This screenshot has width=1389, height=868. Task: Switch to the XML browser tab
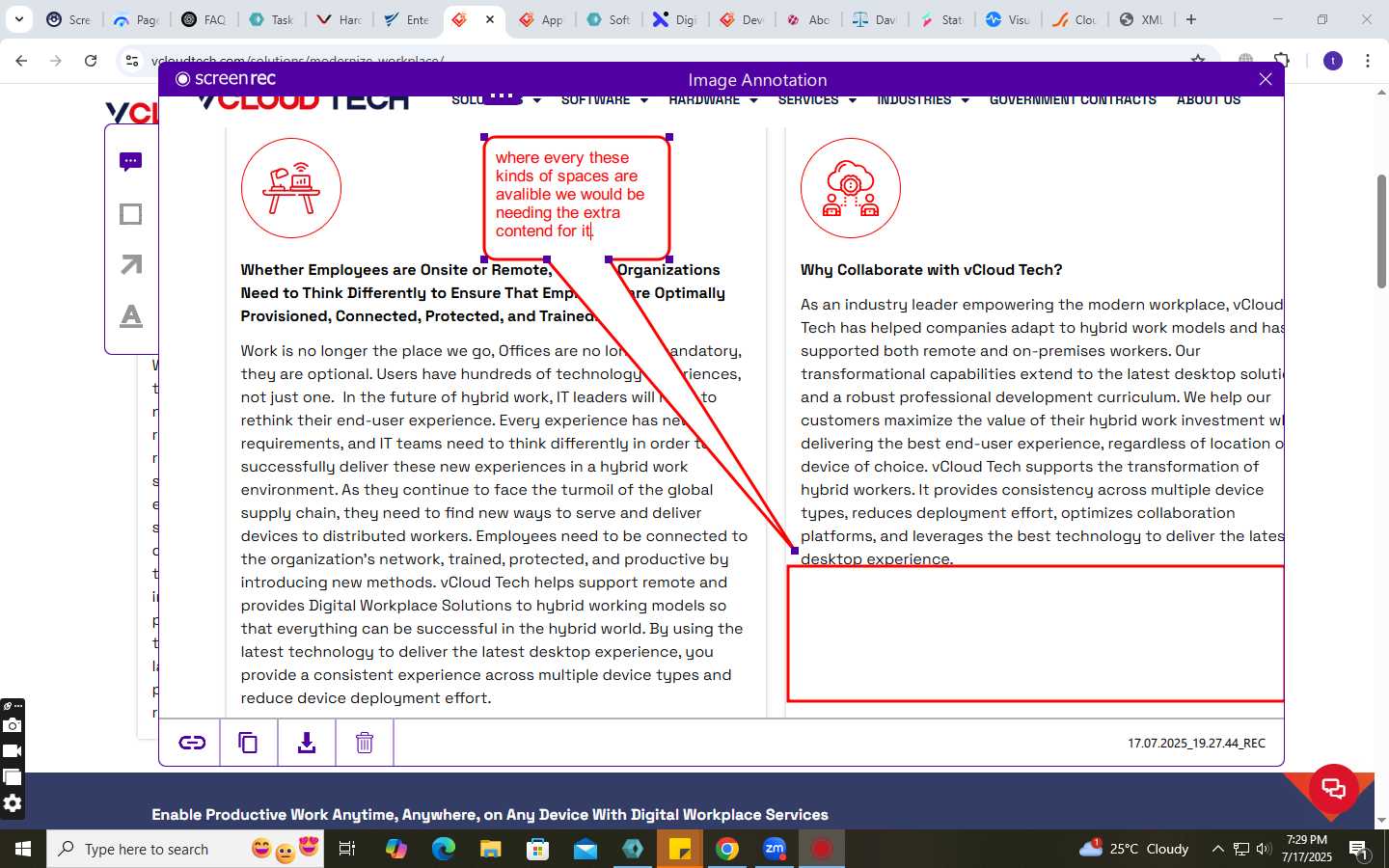pyautogui.click(x=1142, y=19)
